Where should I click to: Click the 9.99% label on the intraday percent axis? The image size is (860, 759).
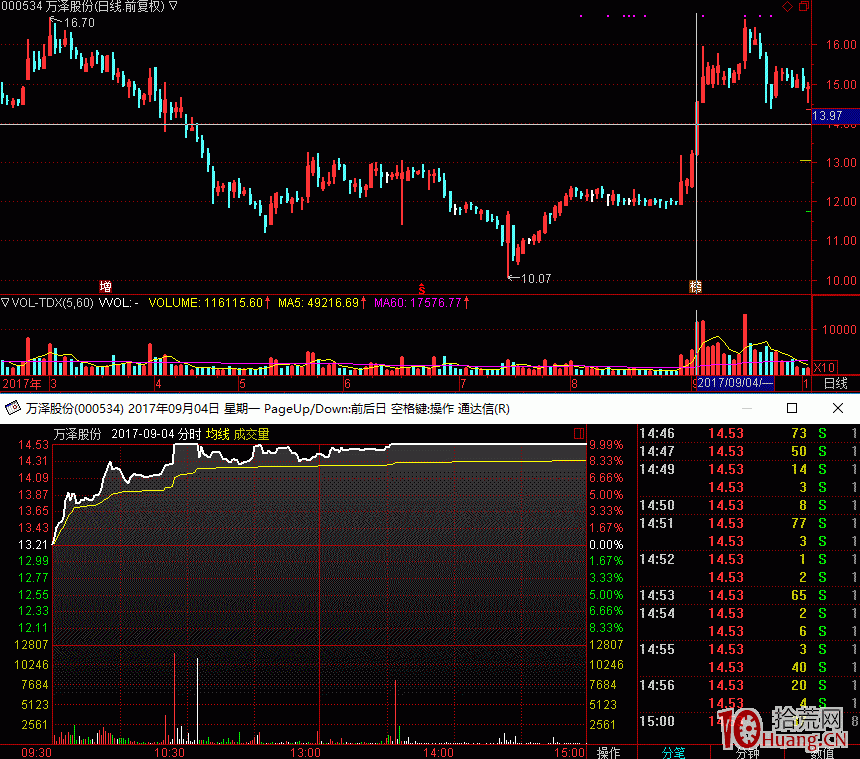point(606,445)
